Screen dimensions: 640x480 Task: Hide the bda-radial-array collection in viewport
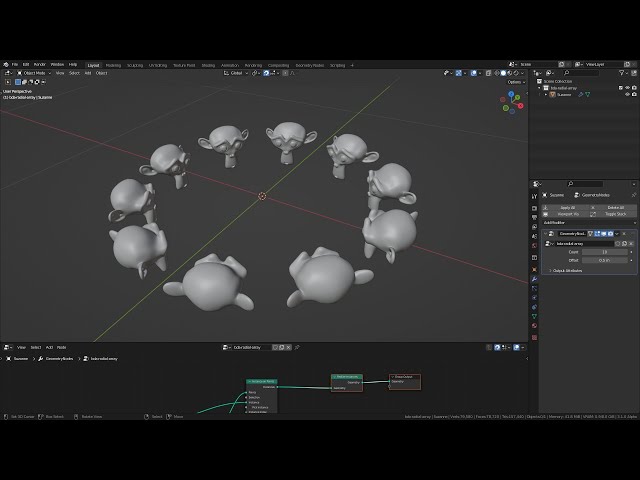pyautogui.click(x=627, y=88)
